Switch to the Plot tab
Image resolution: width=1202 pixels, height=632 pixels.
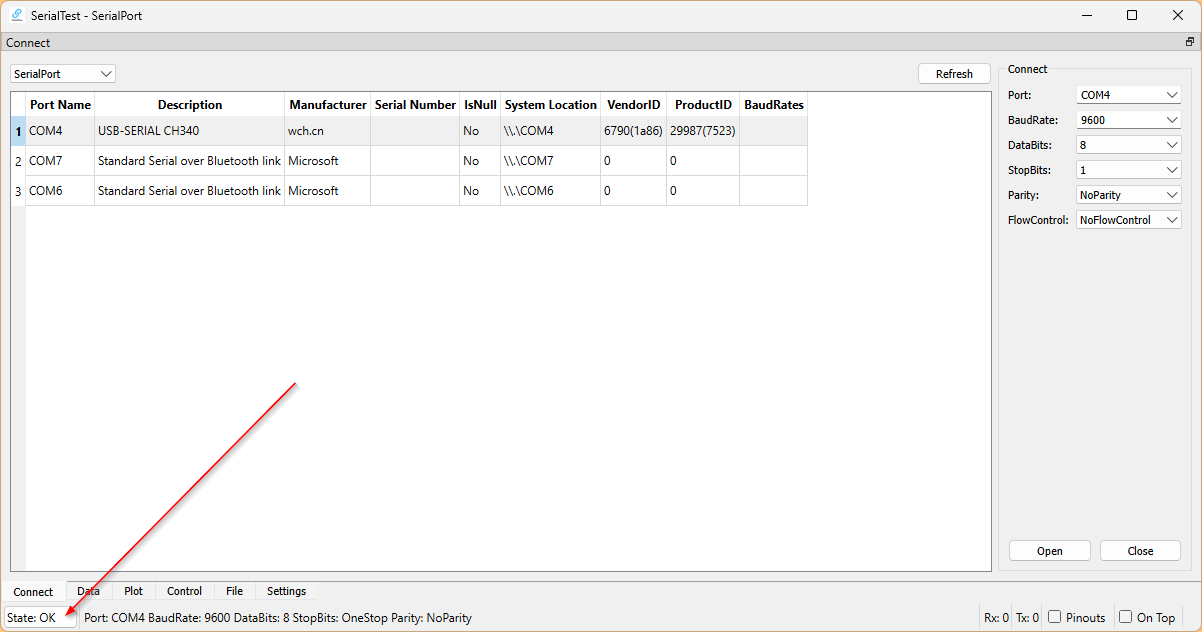click(x=133, y=591)
